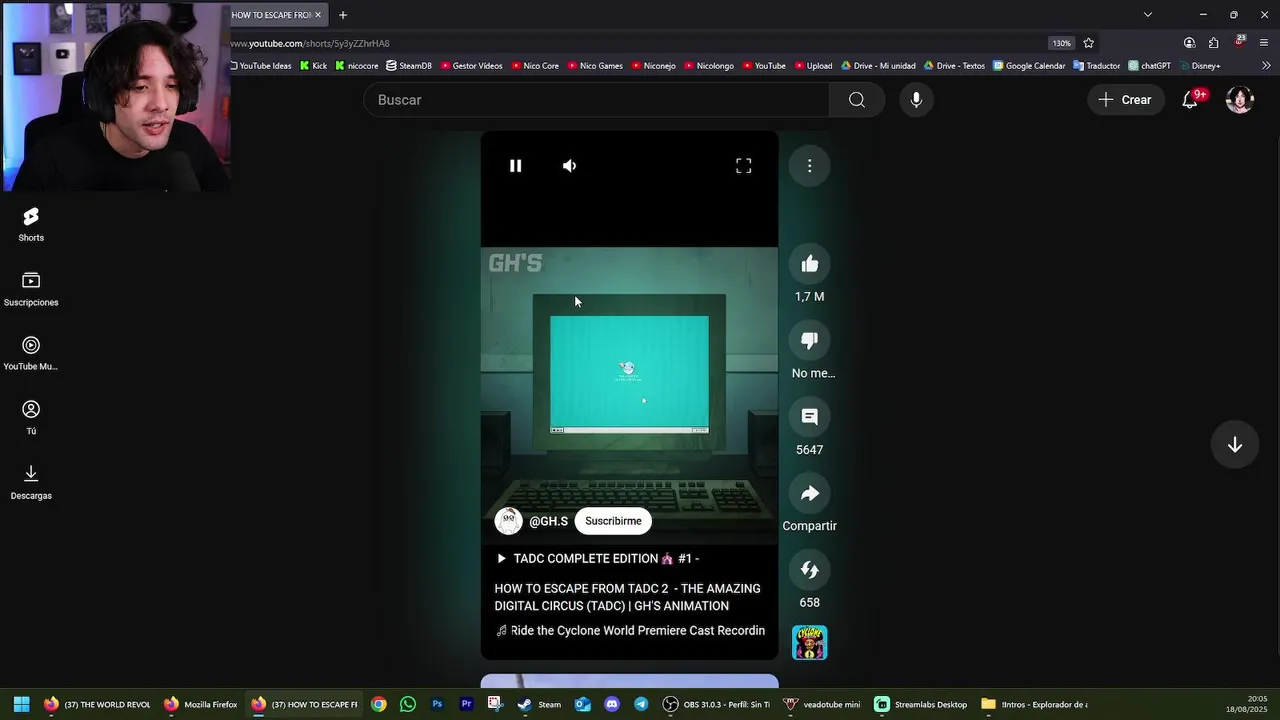This screenshot has height=720, width=1280.
Task: Open the Kick bookmark
Action: (314, 66)
